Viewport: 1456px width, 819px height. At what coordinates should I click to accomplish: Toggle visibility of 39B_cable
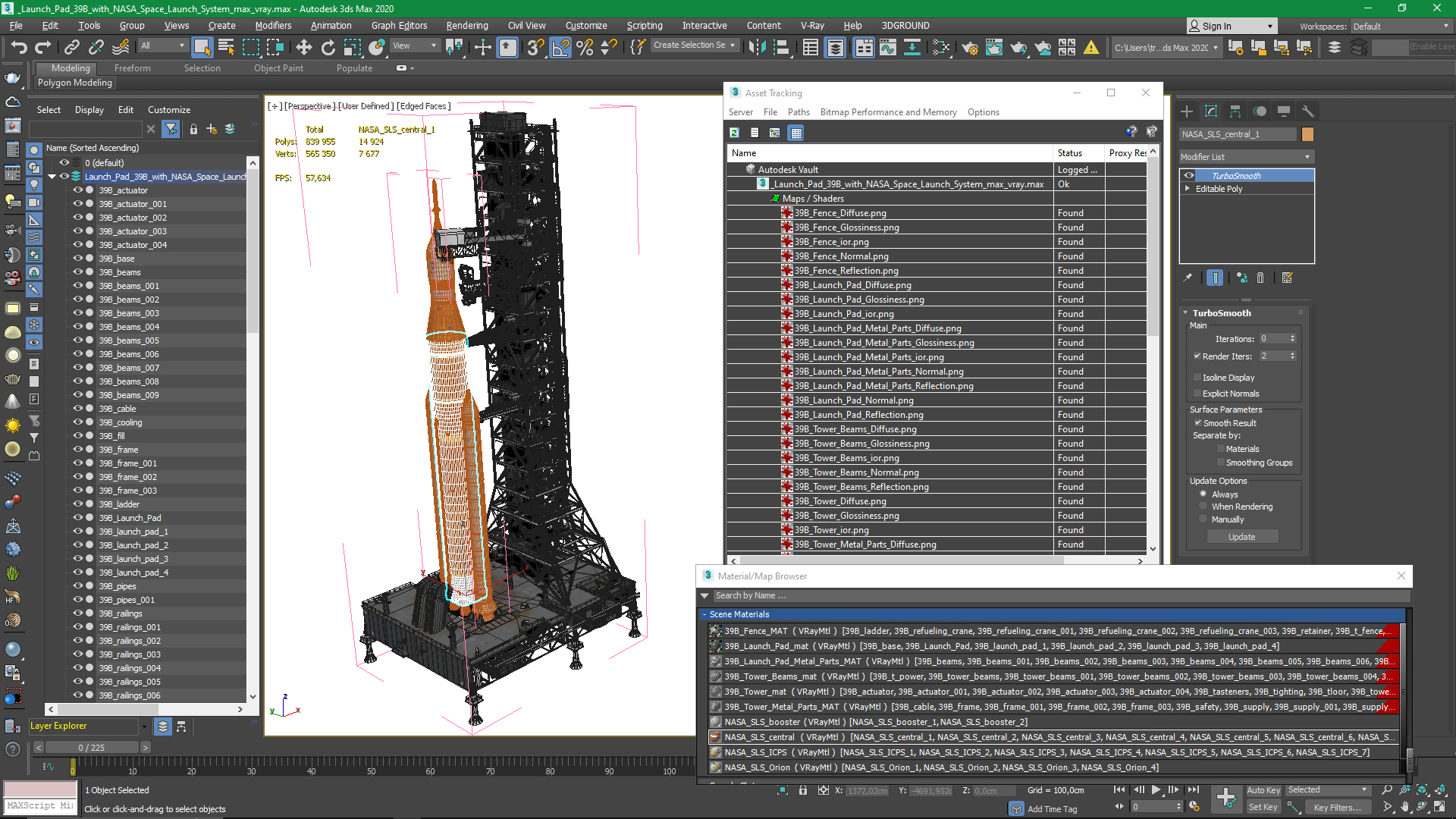77,409
